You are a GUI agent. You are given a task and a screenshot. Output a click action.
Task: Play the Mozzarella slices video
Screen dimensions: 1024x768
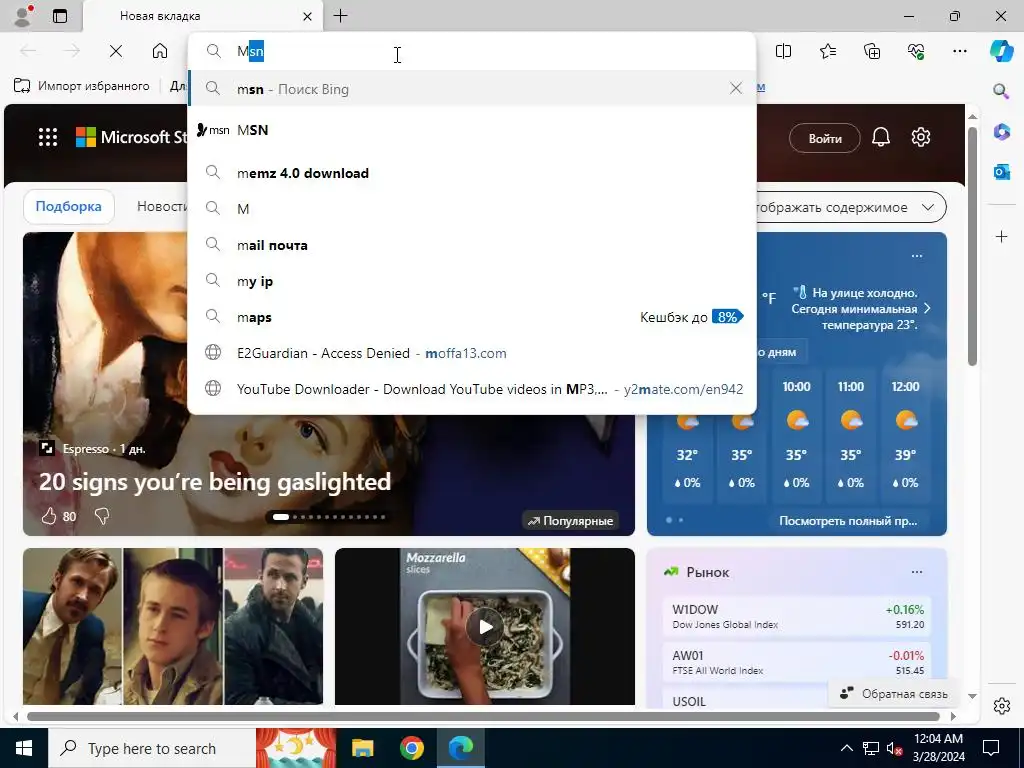[485, 627]
